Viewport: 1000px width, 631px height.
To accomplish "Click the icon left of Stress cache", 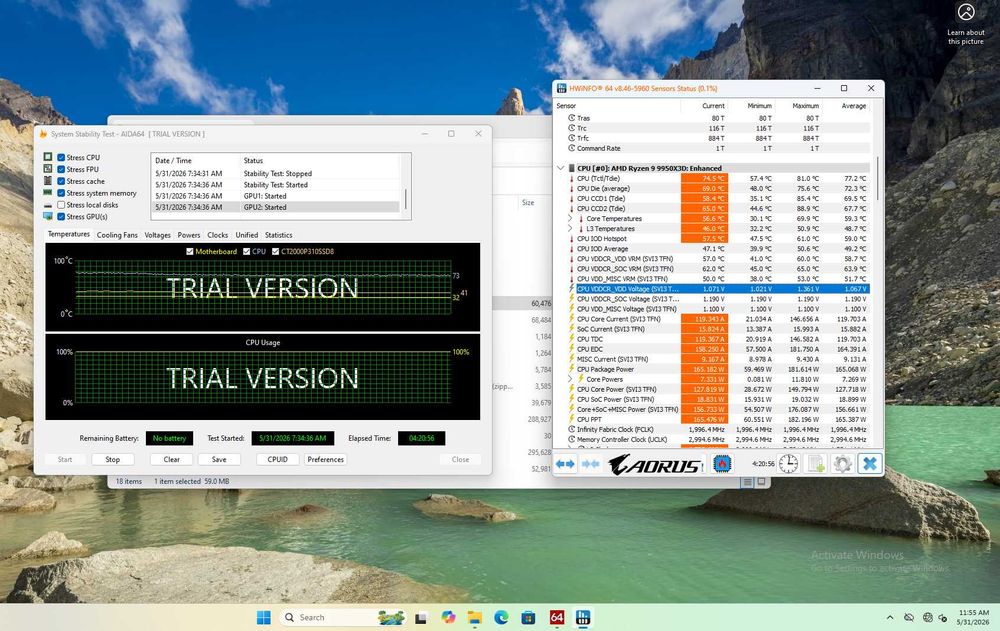I will pos(48,181).
